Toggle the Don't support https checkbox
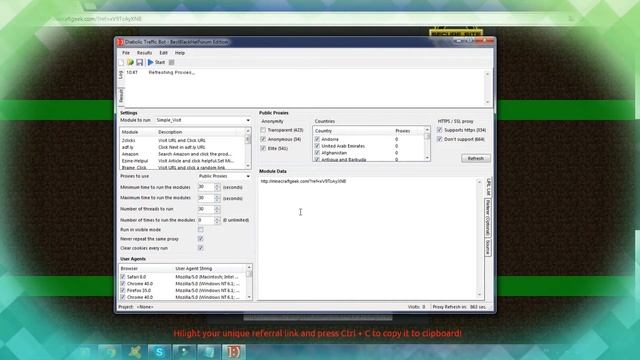This screenshot has height=360, width=640. 440,139
